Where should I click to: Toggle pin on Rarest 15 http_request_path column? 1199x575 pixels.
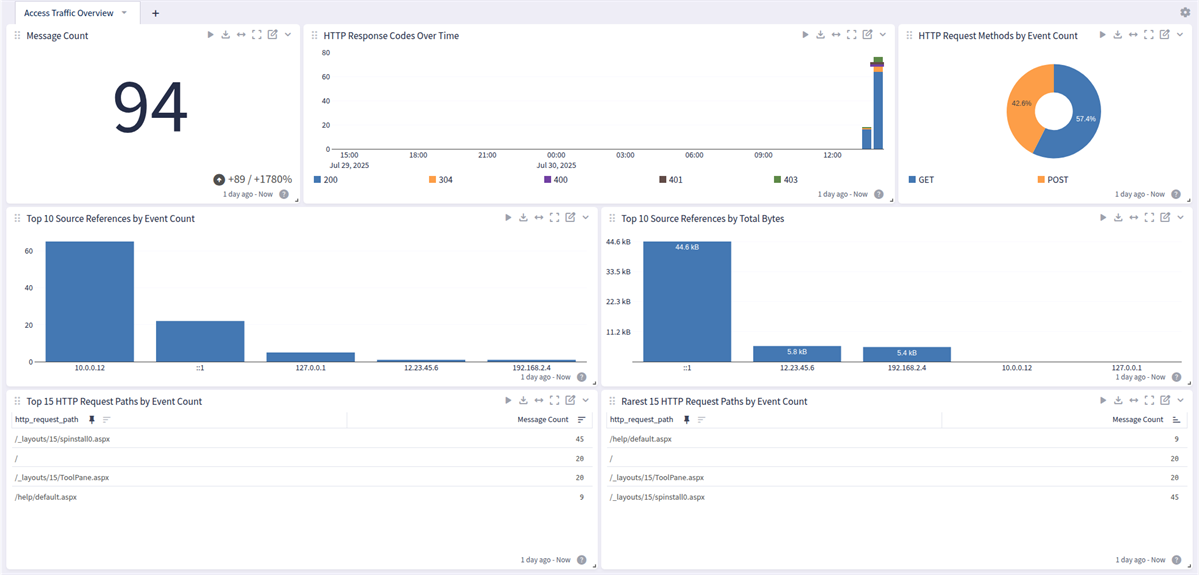687,420
